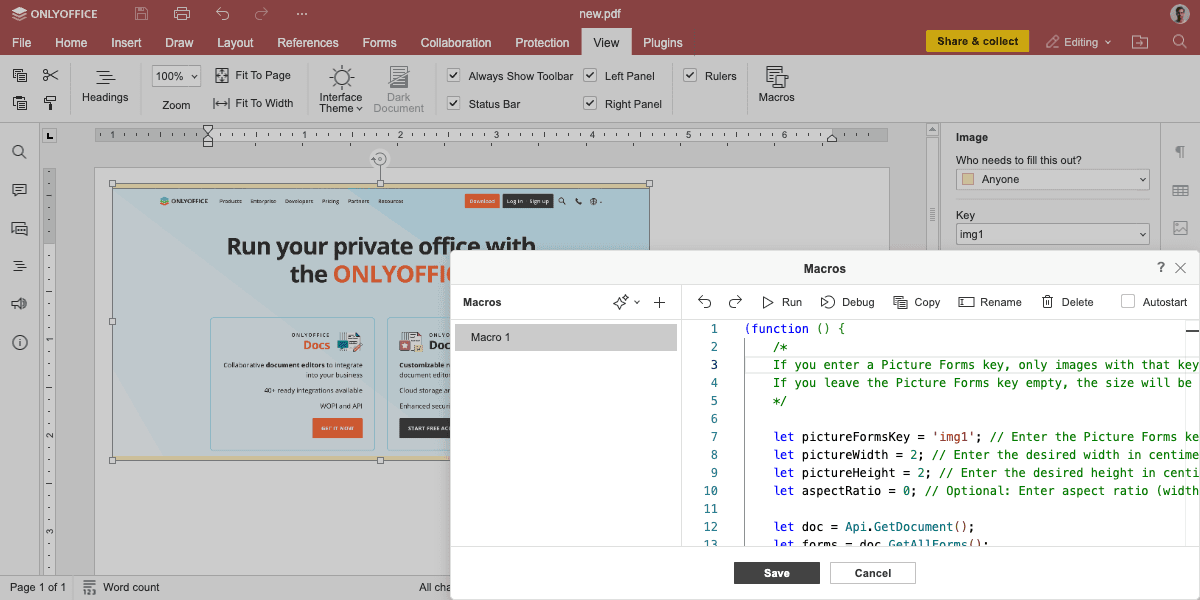Image resolution: width=1200 pixels, height=600 pixels.
Task: Open the Navigation headings icon in left sidebar
Action: point(19,266)
